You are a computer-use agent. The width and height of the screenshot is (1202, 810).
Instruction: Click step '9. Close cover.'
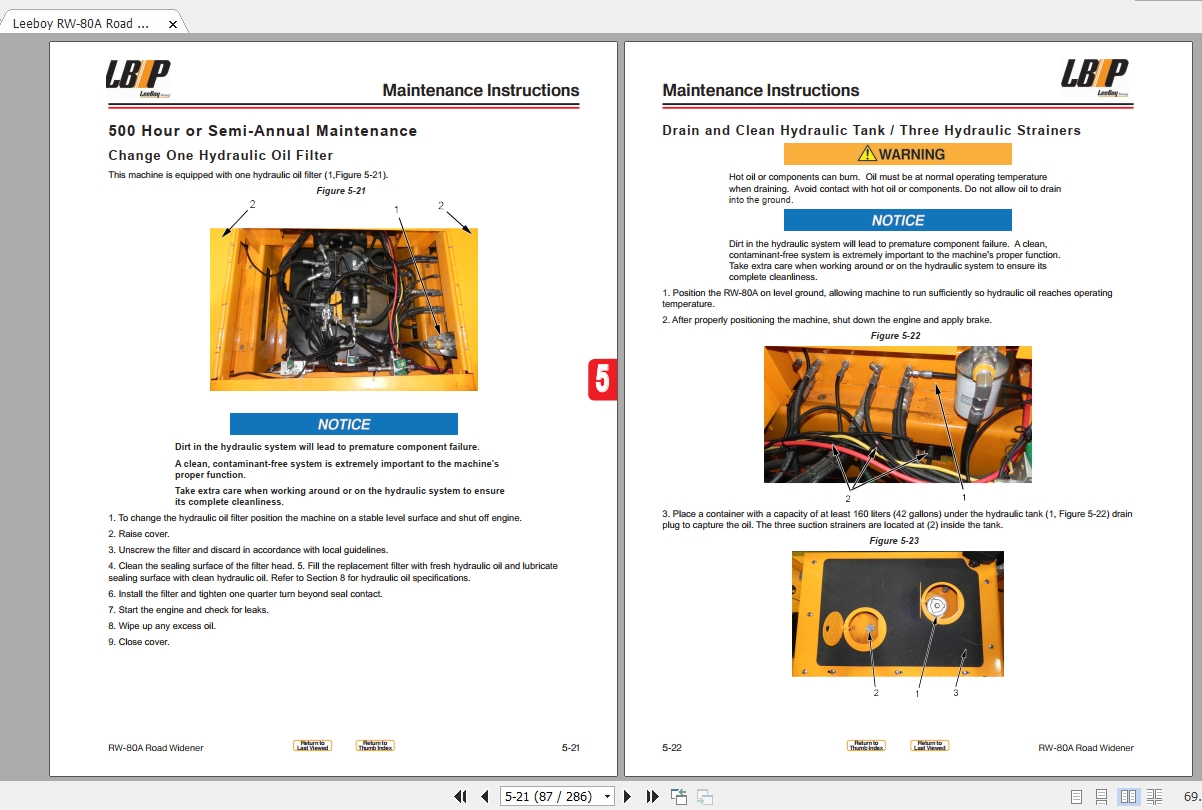(x=139, y=642)
